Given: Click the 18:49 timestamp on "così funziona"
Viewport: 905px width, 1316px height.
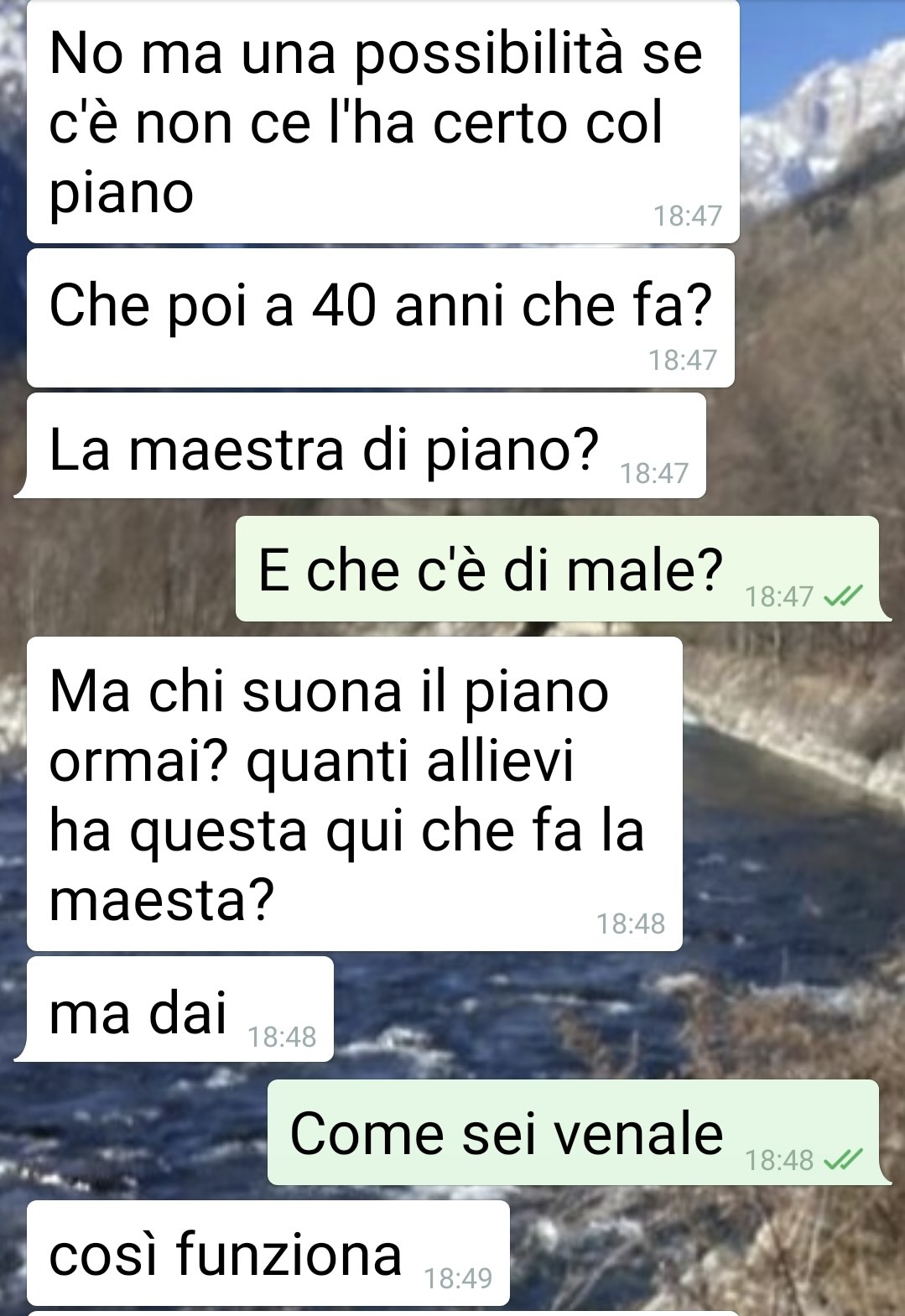Looking at the screenshot, I should tap(458, 1278).
